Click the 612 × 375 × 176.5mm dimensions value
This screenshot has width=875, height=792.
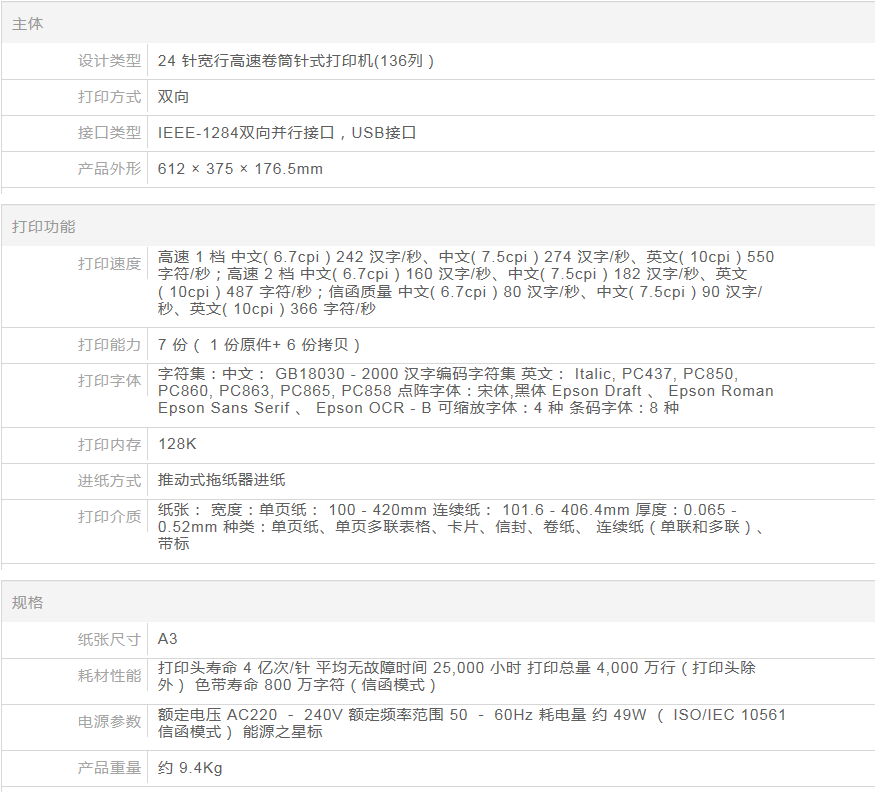coord(240,169)
